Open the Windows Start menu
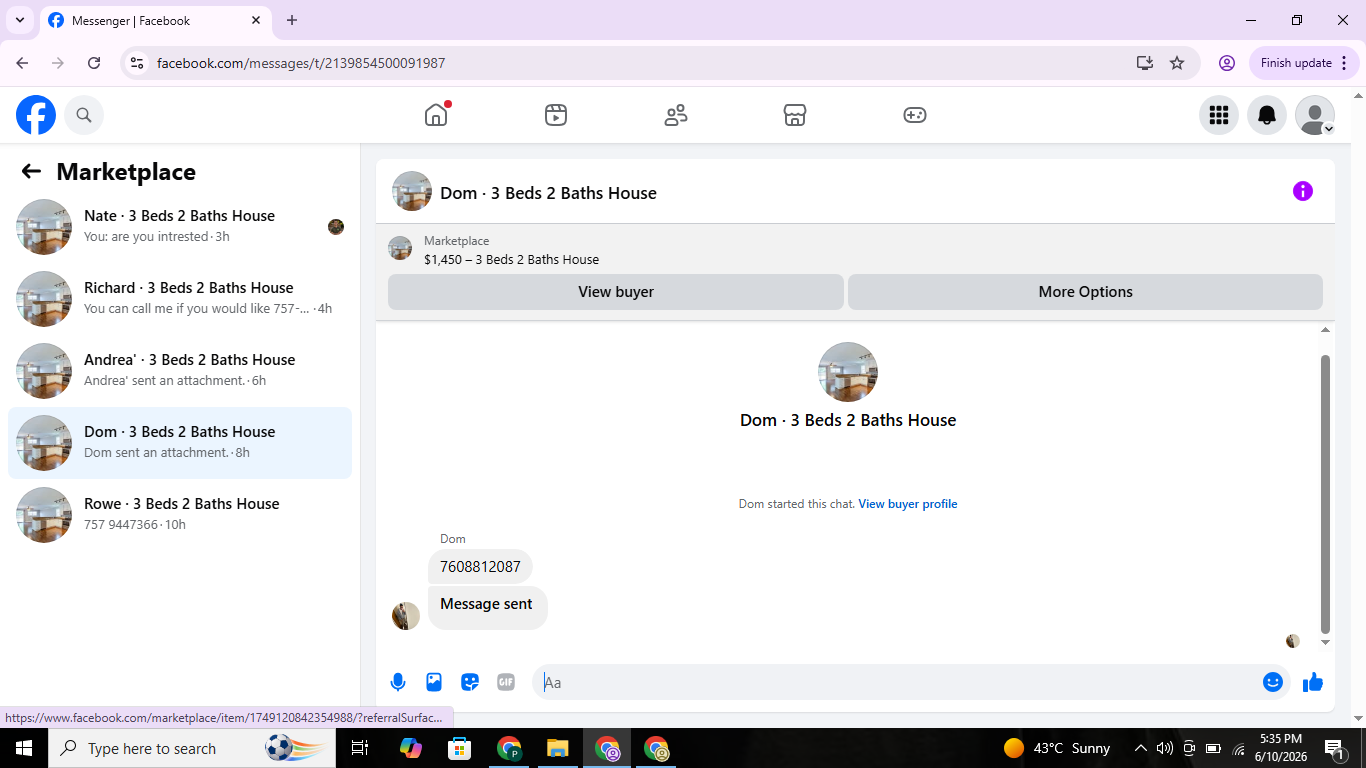The image size is (1366, 768). (24, 748)
